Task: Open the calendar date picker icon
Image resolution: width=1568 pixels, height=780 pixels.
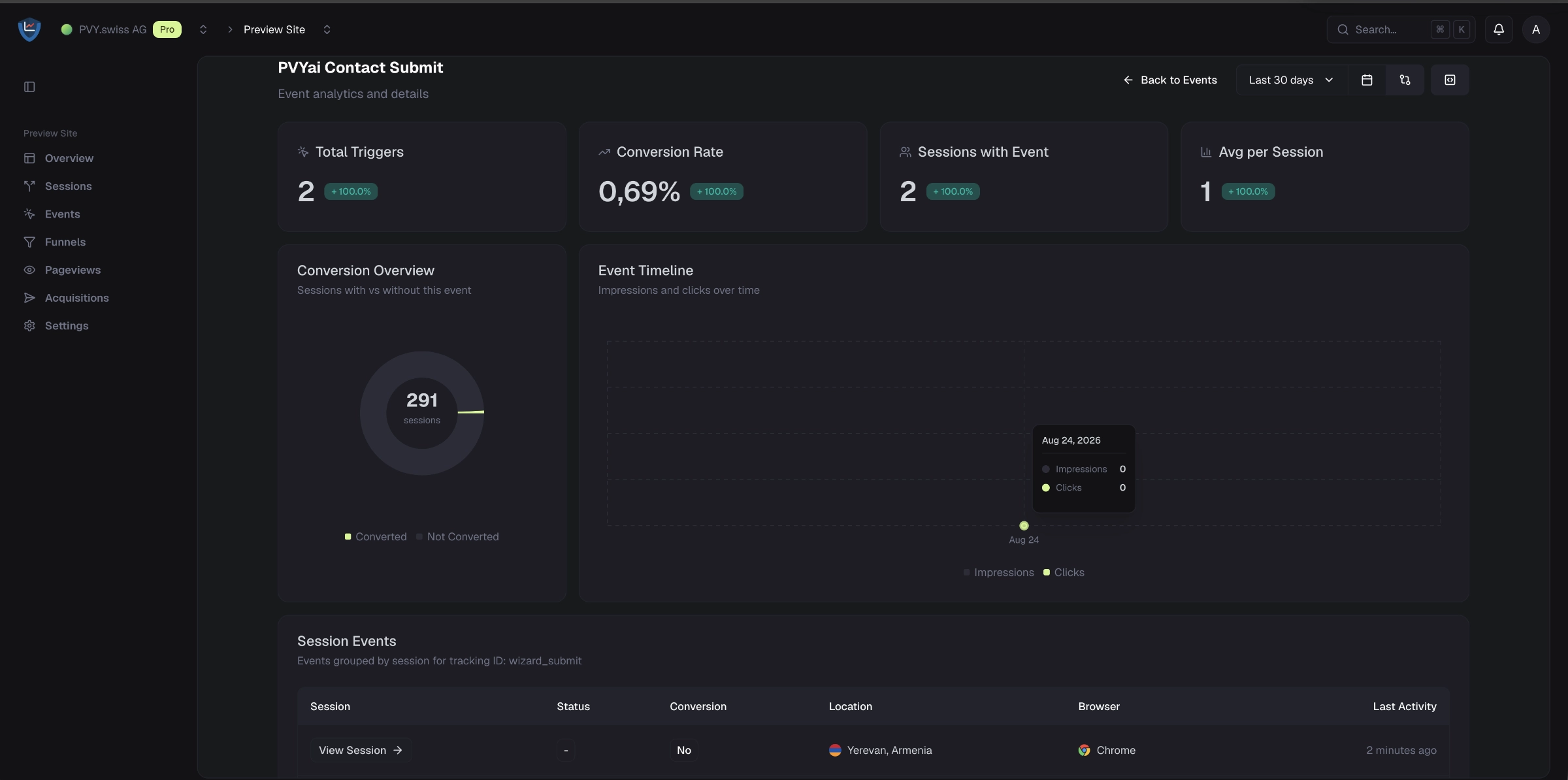Action: pyautogui.click(x=1367, y=80)
